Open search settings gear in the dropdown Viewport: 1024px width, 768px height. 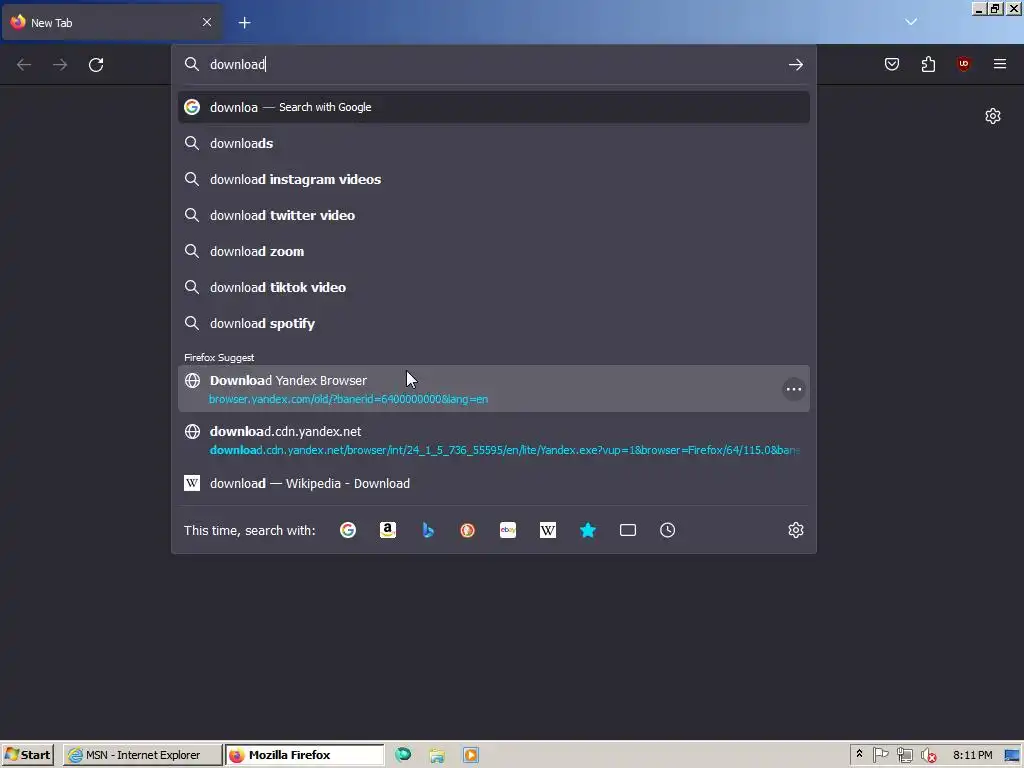point(795,530)
